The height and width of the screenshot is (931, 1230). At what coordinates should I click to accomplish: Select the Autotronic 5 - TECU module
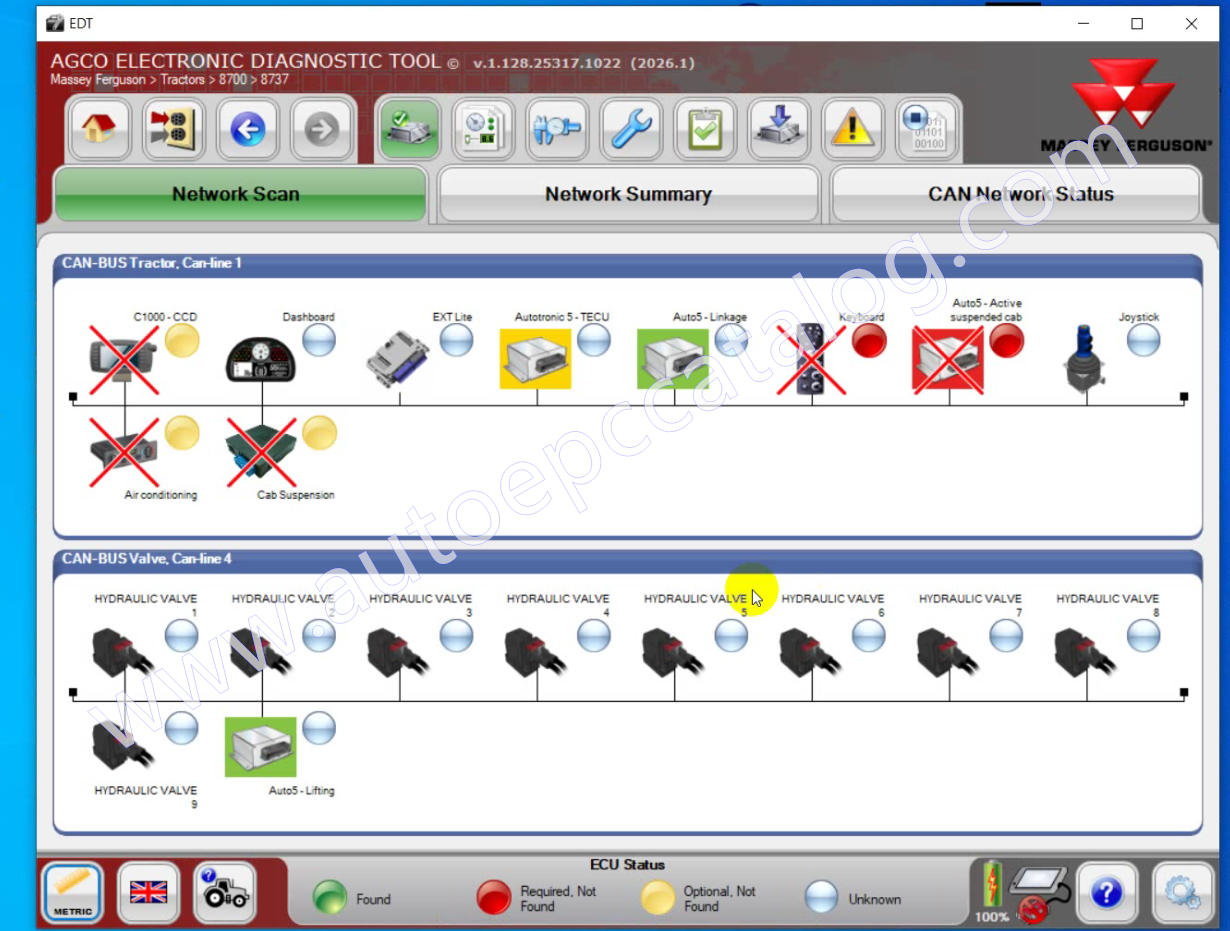pos(535,359)
